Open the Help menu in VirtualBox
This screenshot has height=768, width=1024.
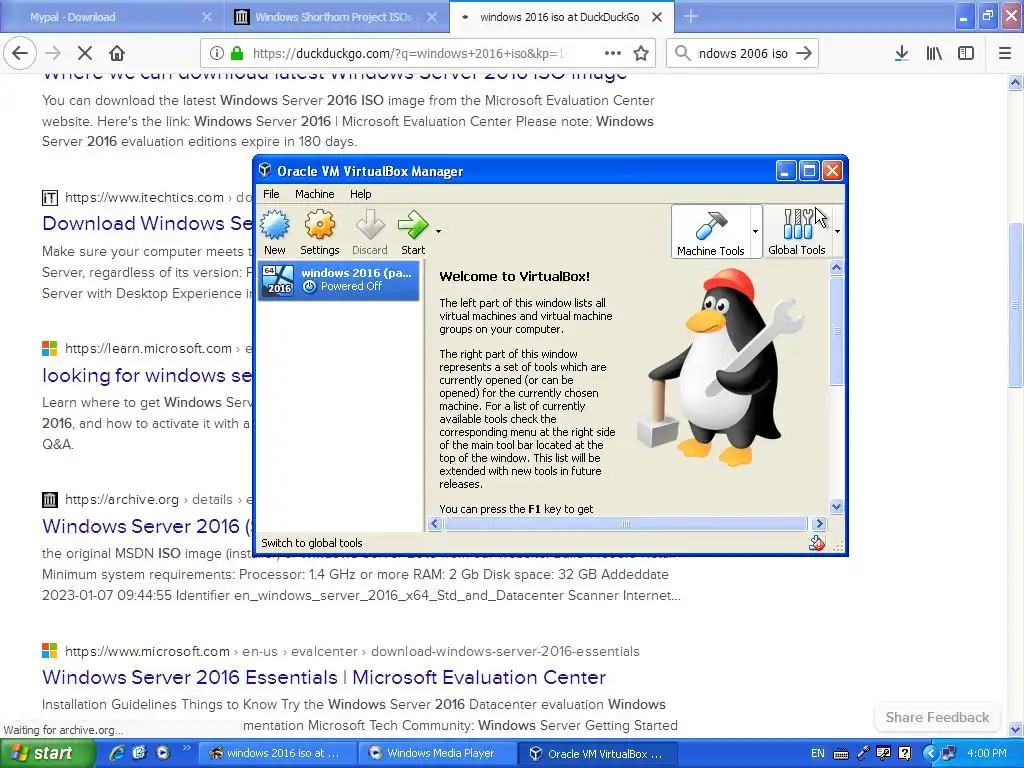pos(360,194)
